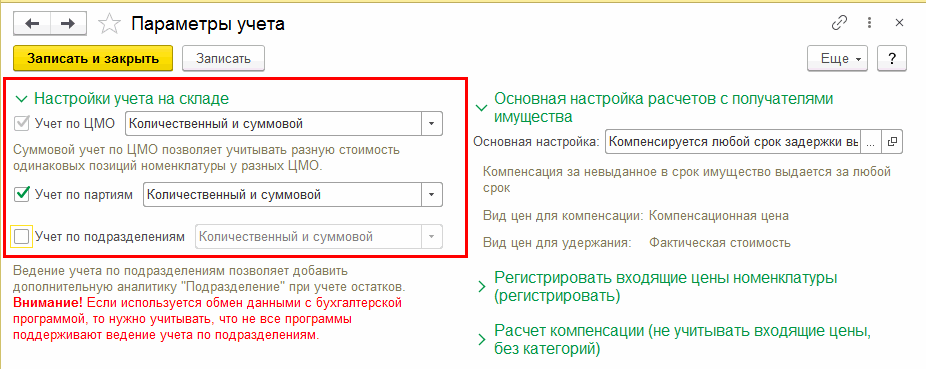Click Учет по ЦМО value field
Viewport: 926px width, 369px height.
(x=273, y=123)
